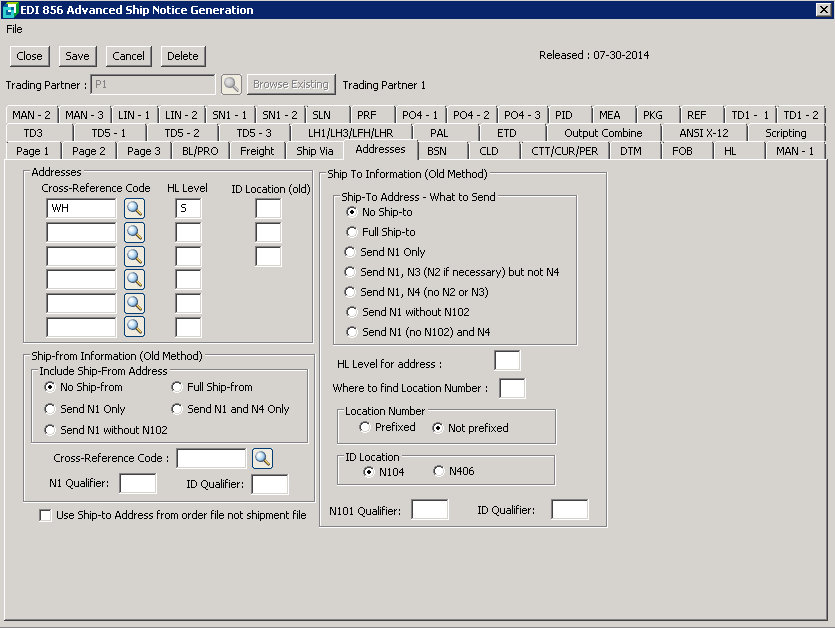The image size is (835, 628).
Task: Open the ANSI X-12 tab
Action: click(x=703, y=133)
